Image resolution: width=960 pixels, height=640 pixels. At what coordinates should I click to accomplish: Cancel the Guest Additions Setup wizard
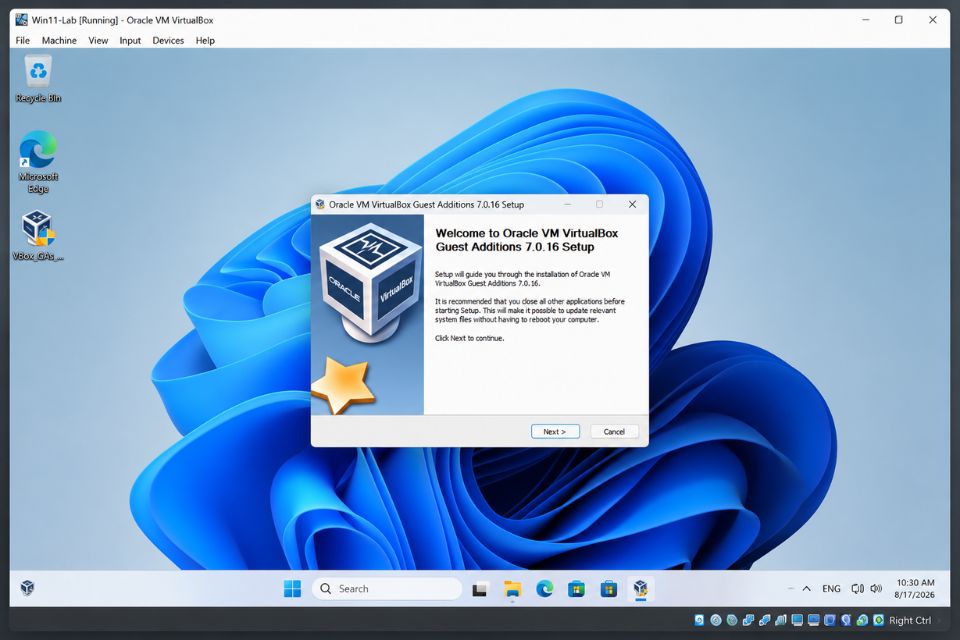(614, 431)
